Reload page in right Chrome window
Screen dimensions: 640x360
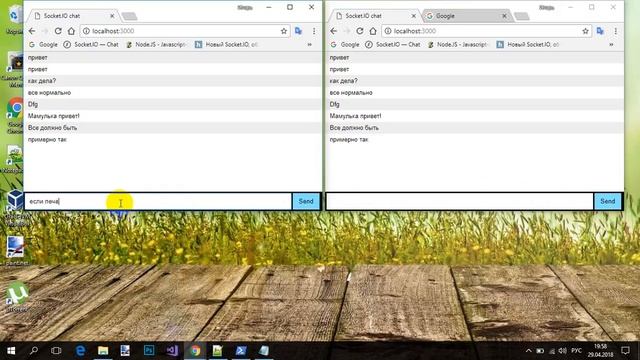[360, 31]
